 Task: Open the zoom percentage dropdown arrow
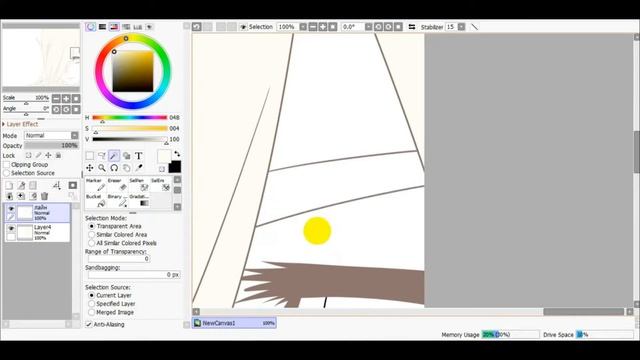click(303, 27)
